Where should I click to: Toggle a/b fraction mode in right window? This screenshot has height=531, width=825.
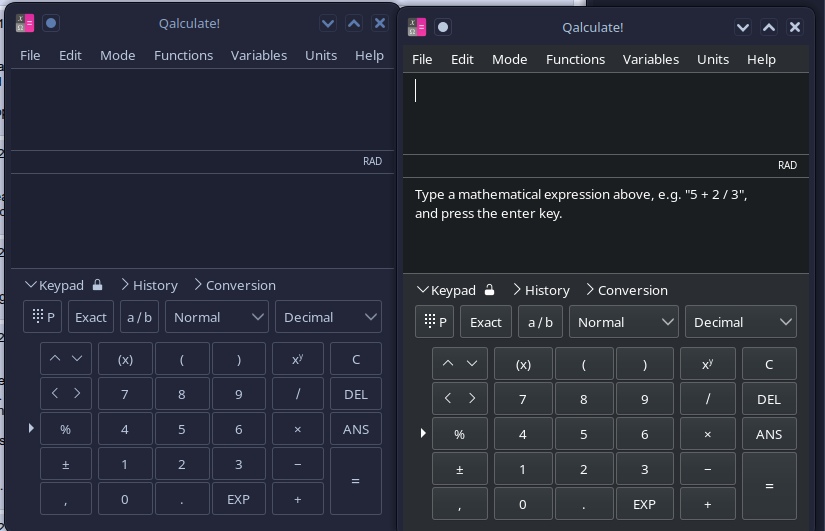click(540, 322)
